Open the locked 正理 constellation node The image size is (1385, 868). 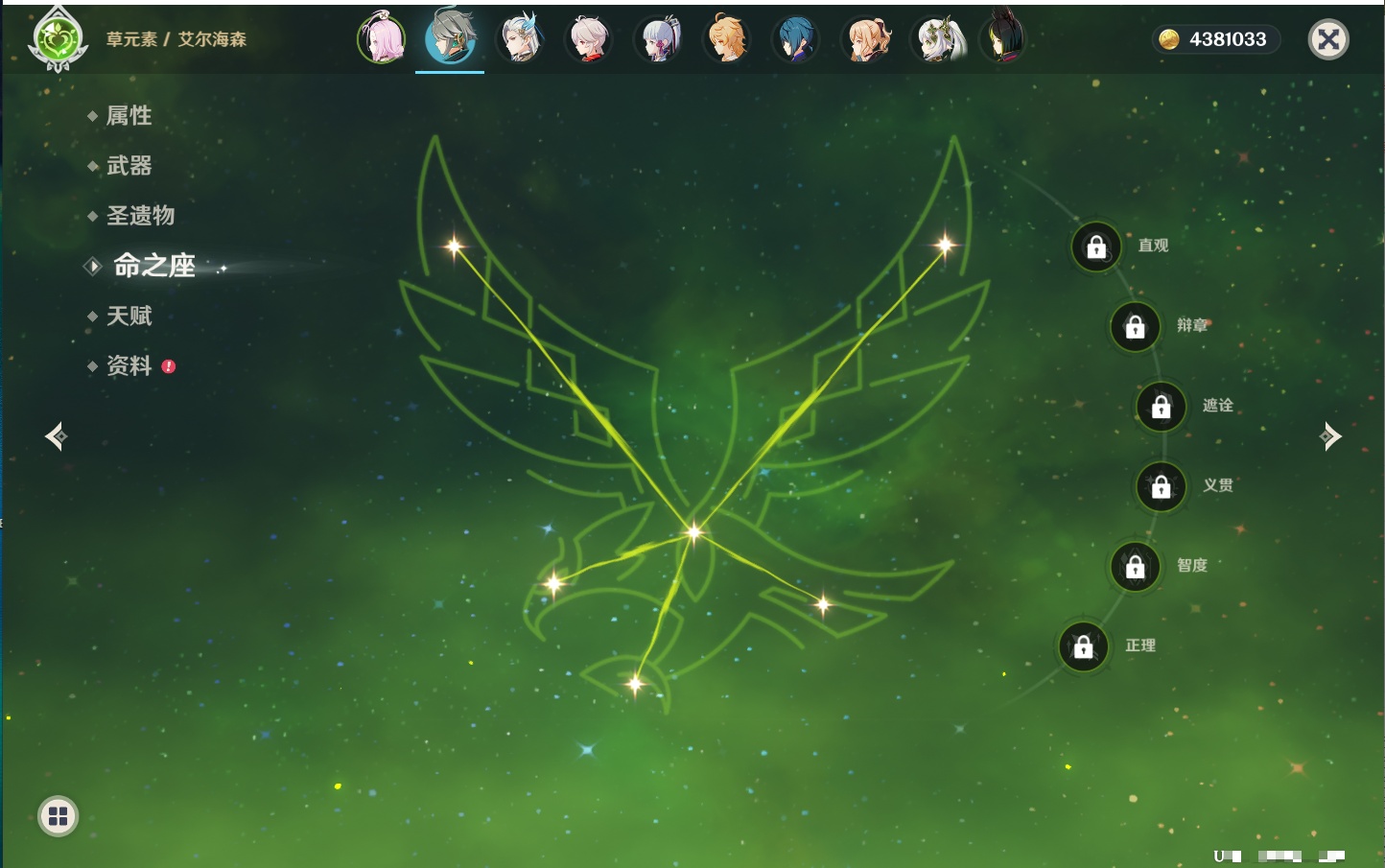pos(1083,646)
